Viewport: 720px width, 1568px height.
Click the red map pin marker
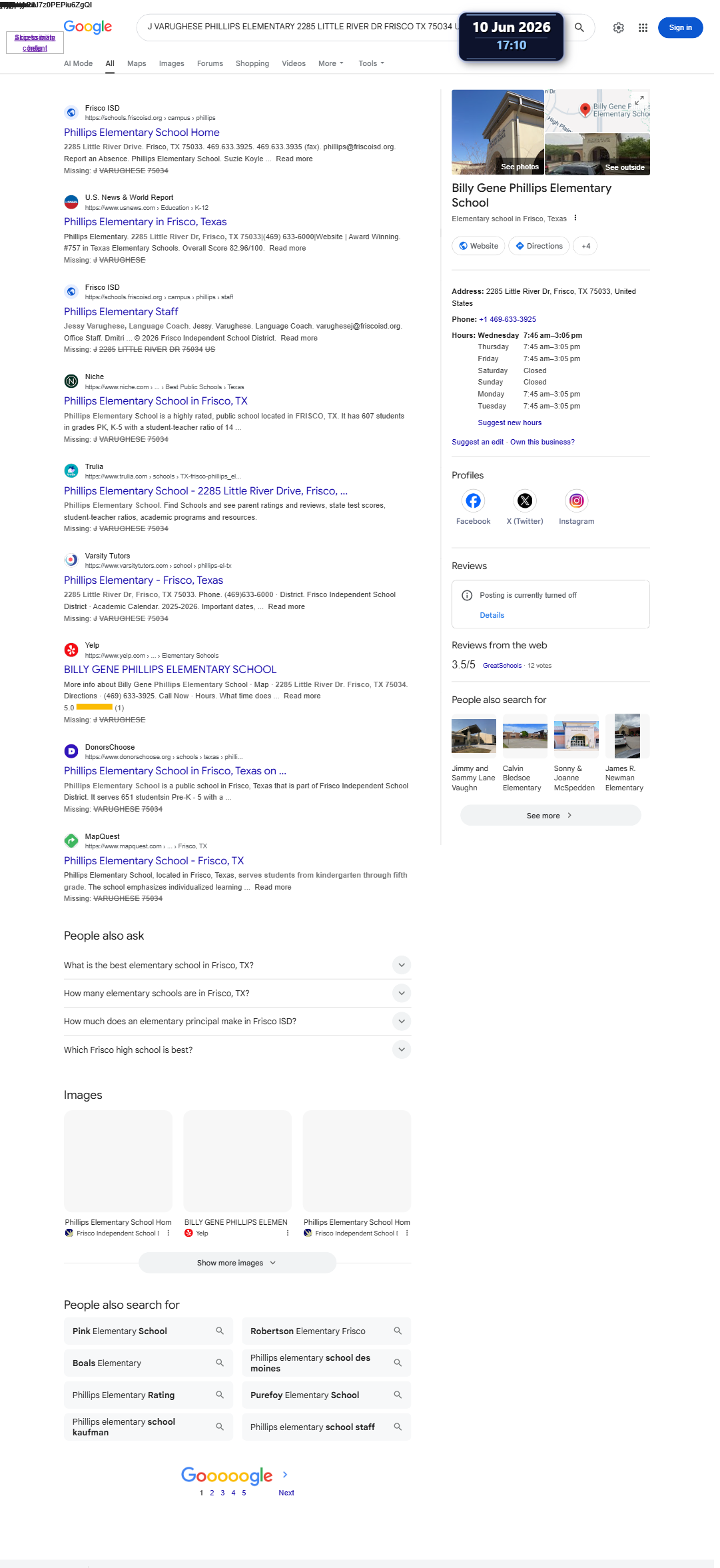pyautogui.click(x=585, y=109)
